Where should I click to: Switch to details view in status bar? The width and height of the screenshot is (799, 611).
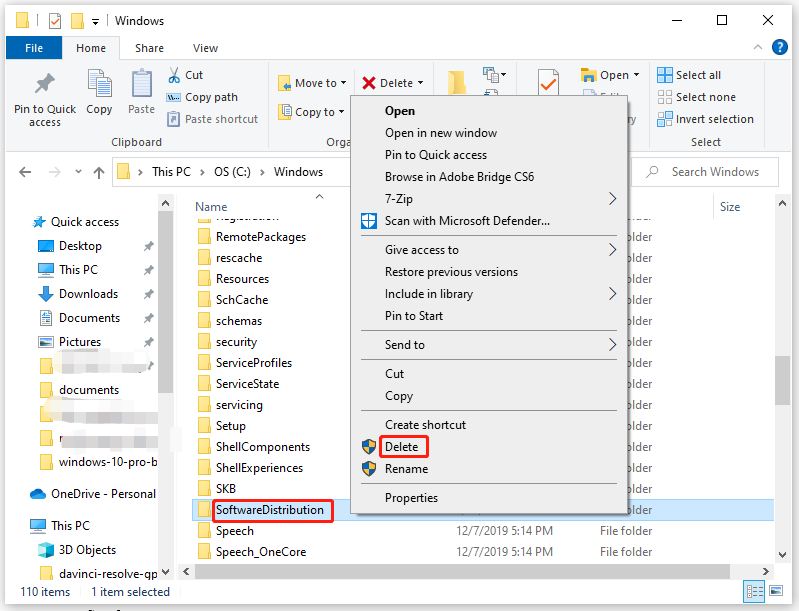click(x=755, y=591)
